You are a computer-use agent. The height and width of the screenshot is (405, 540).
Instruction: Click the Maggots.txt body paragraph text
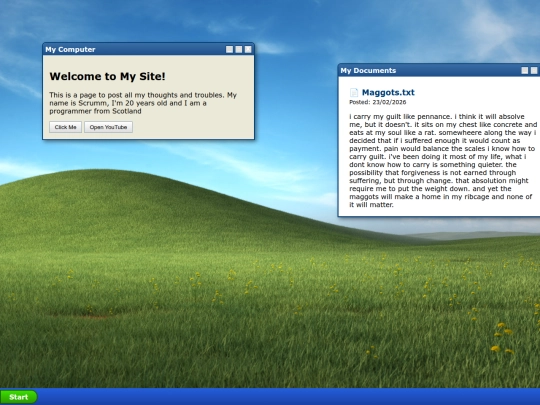[443, 160]
